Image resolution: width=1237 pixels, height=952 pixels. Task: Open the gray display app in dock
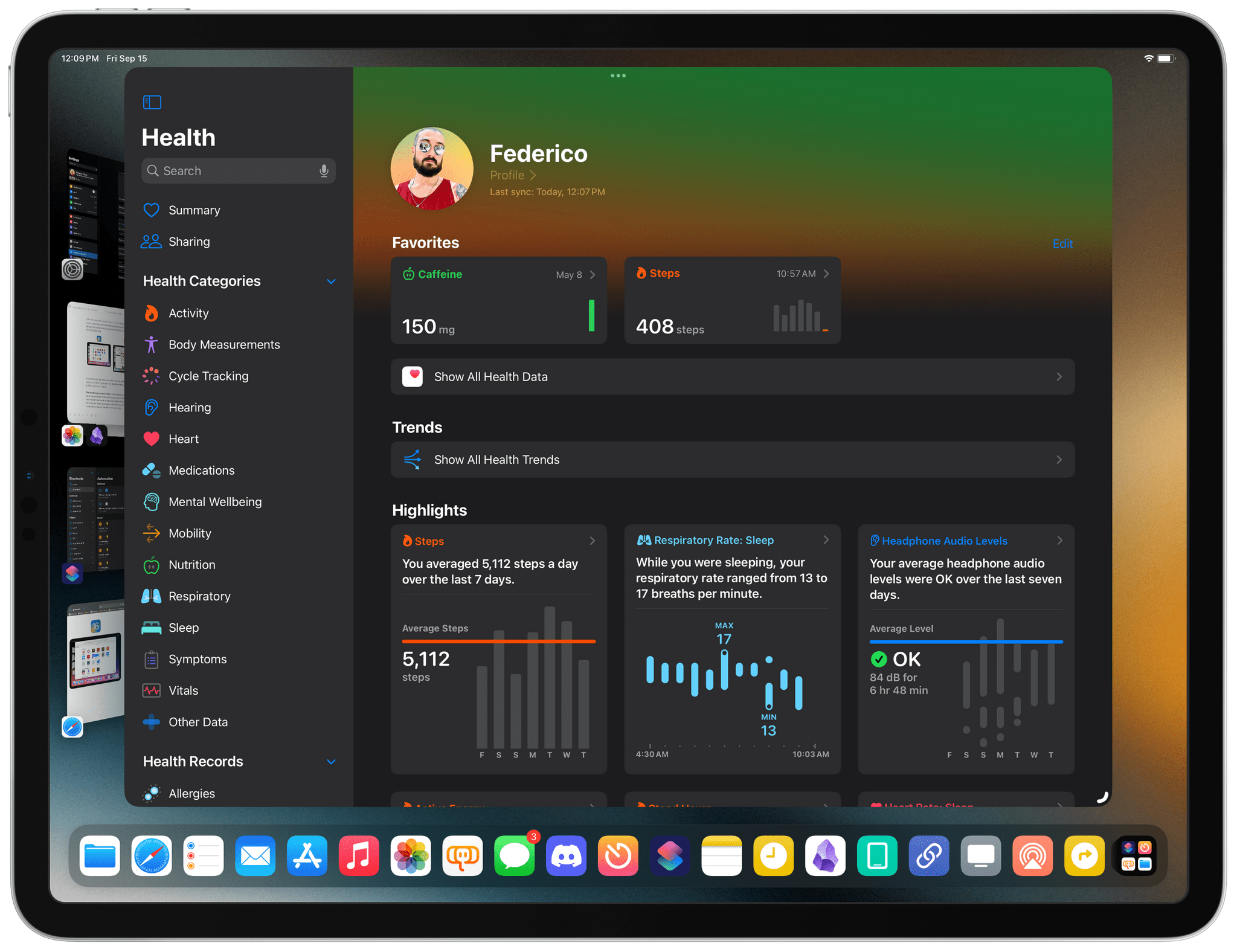coord(981,856)
